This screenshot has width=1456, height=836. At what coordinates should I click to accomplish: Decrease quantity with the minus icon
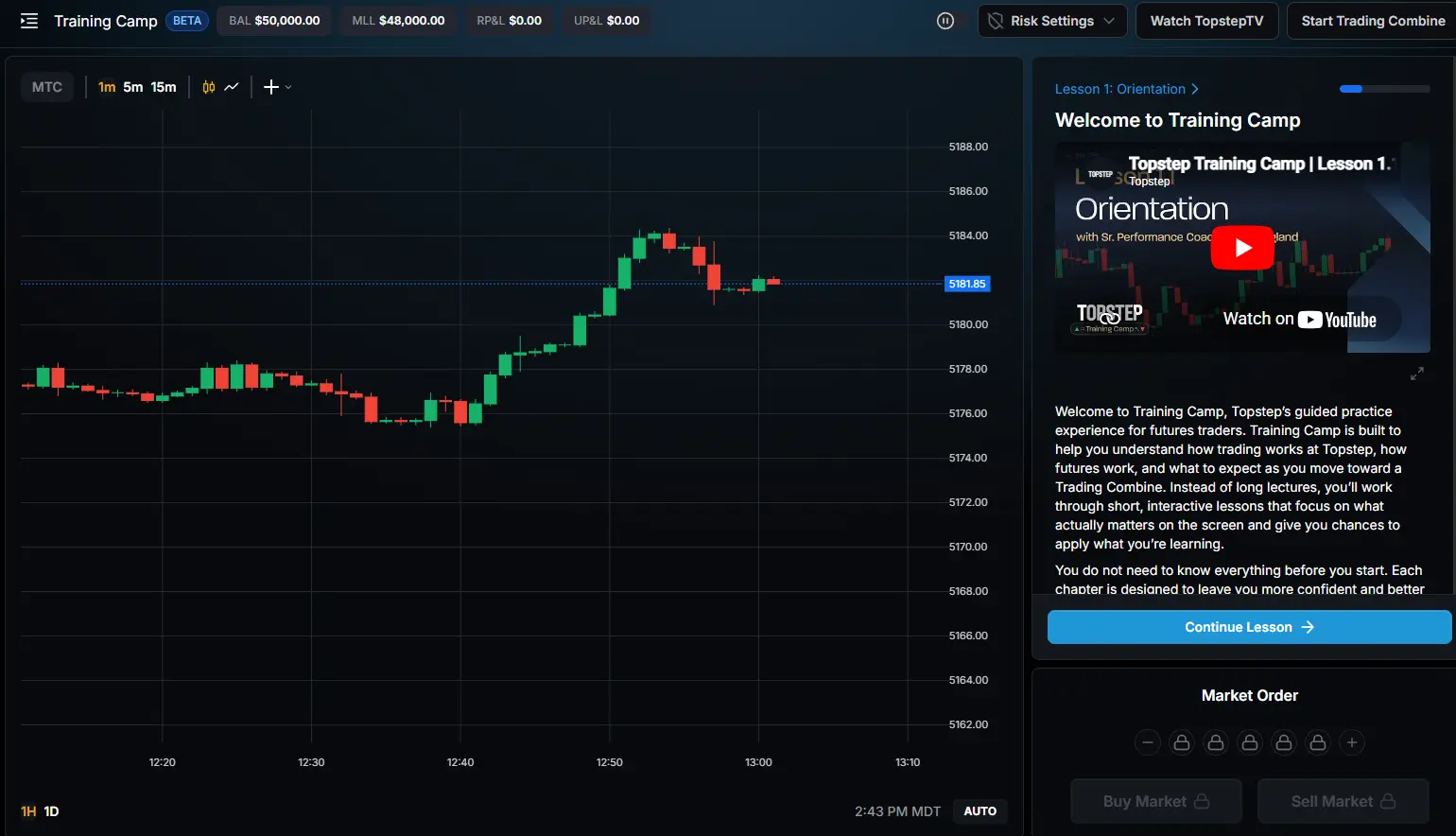tap(1147, 742)
